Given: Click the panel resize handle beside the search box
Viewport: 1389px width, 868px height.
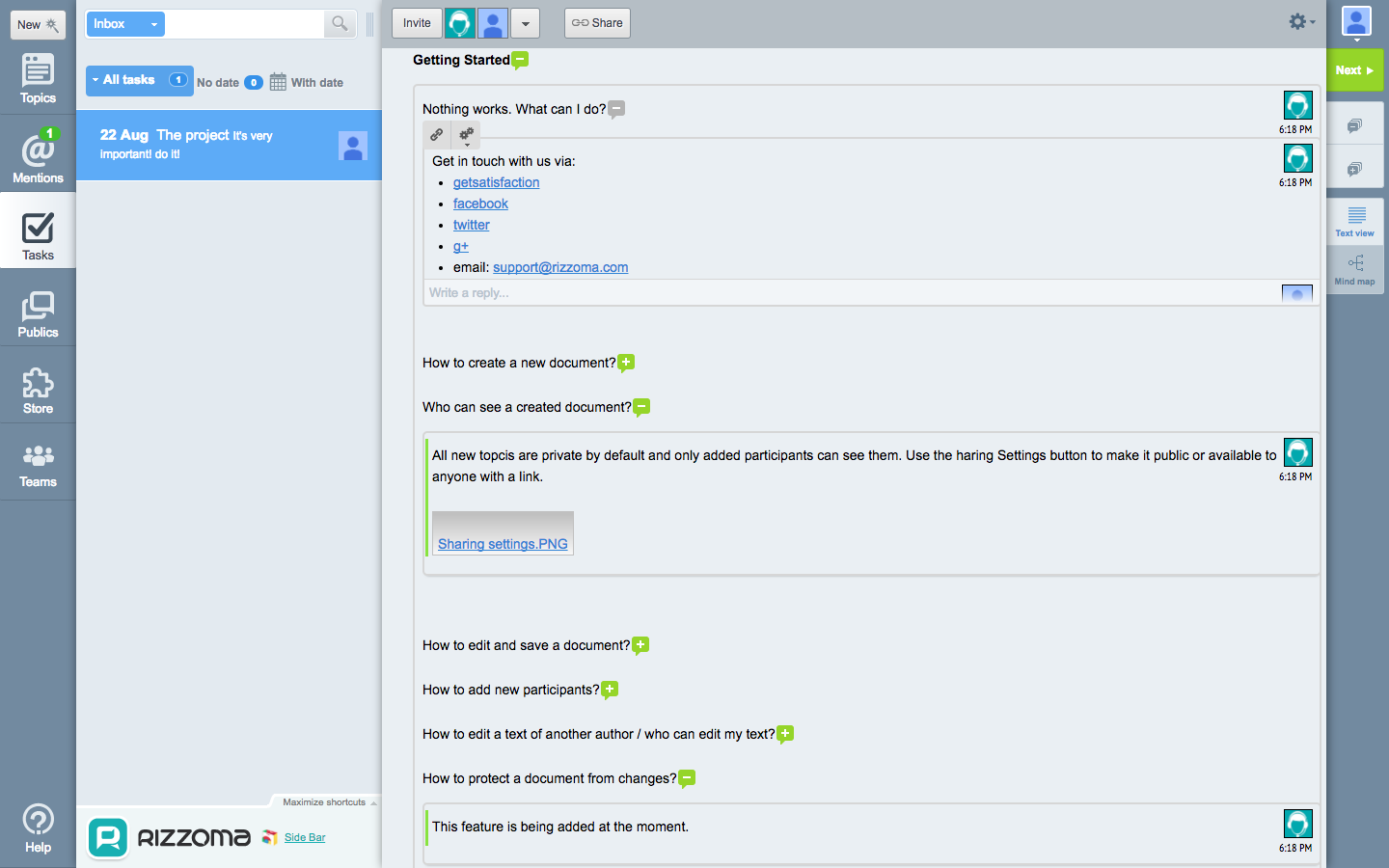Looking at the screenshot, I should coord(369,23).
